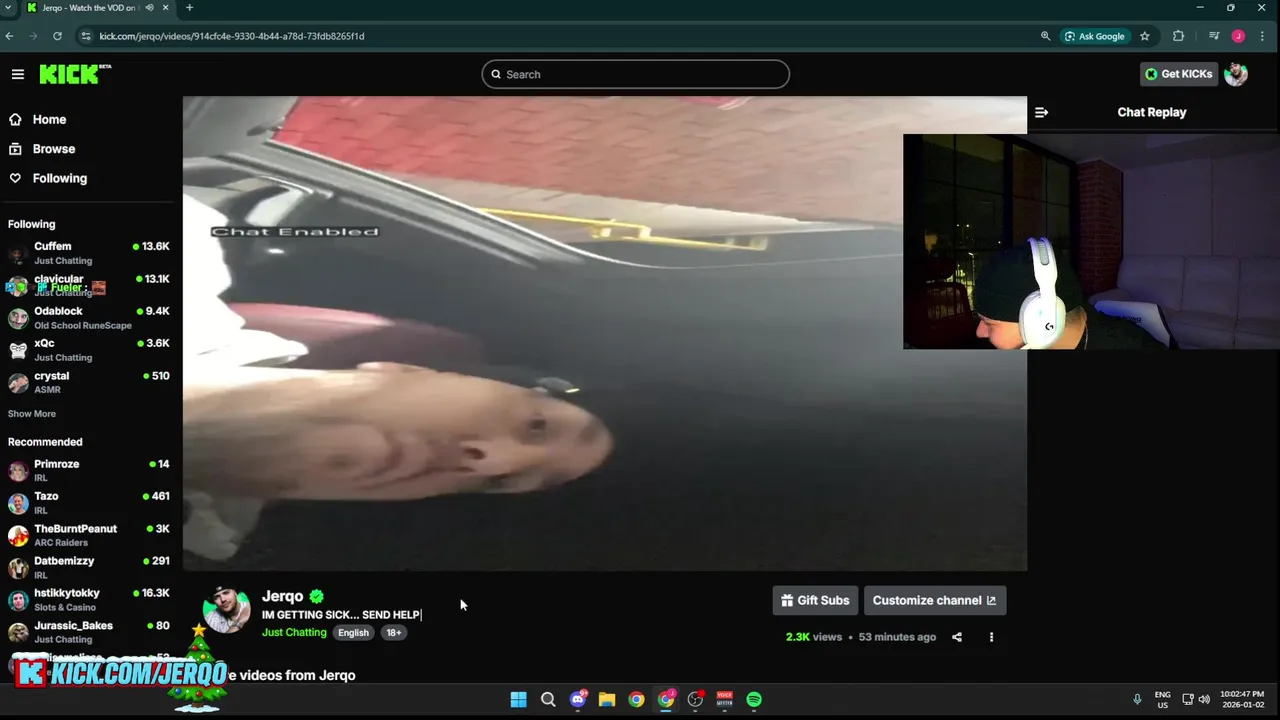Click ENG US language indicator
Image resolution: width=1280 pixels, height=720 pixels.
pos(1162,699)
